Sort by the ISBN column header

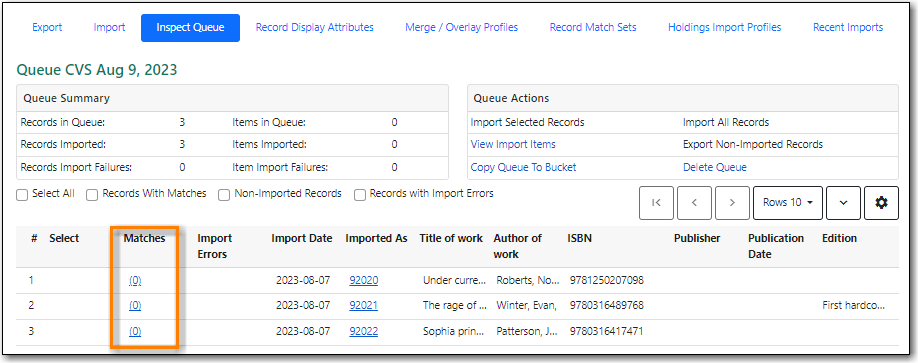click(x=580, y=238)
